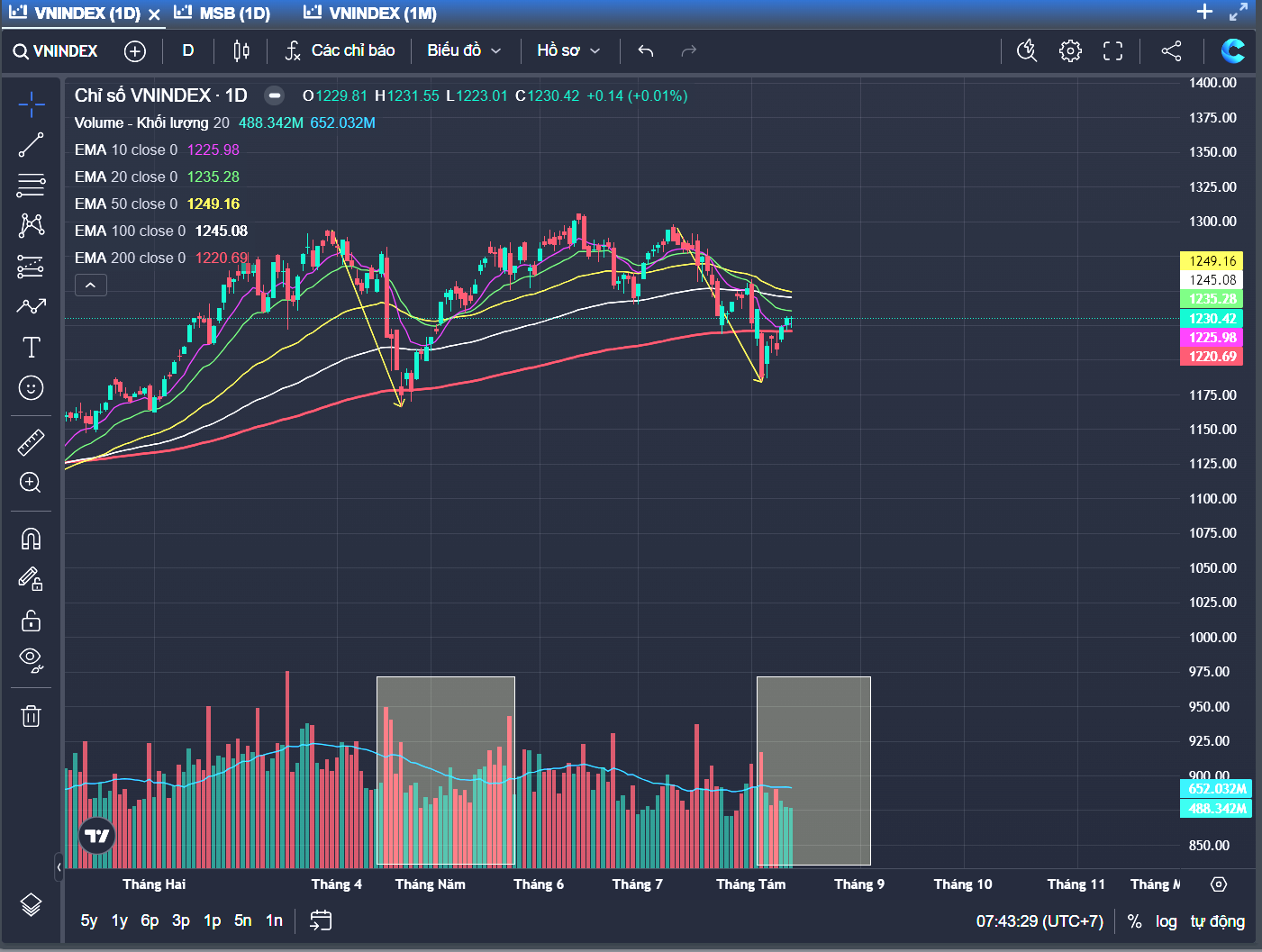Click the add symbol plus button
The height and width of the screenshot is (952, 1262).
pos(135,51)
